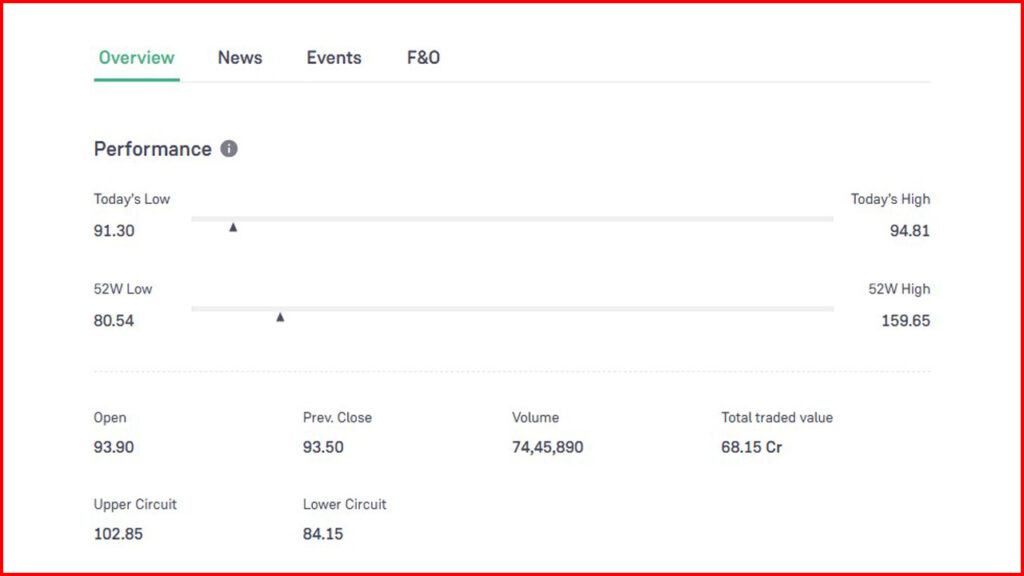This screenshot has width=1024, height=576.
Task: Open the Events tab
Action: pos(334,58)
